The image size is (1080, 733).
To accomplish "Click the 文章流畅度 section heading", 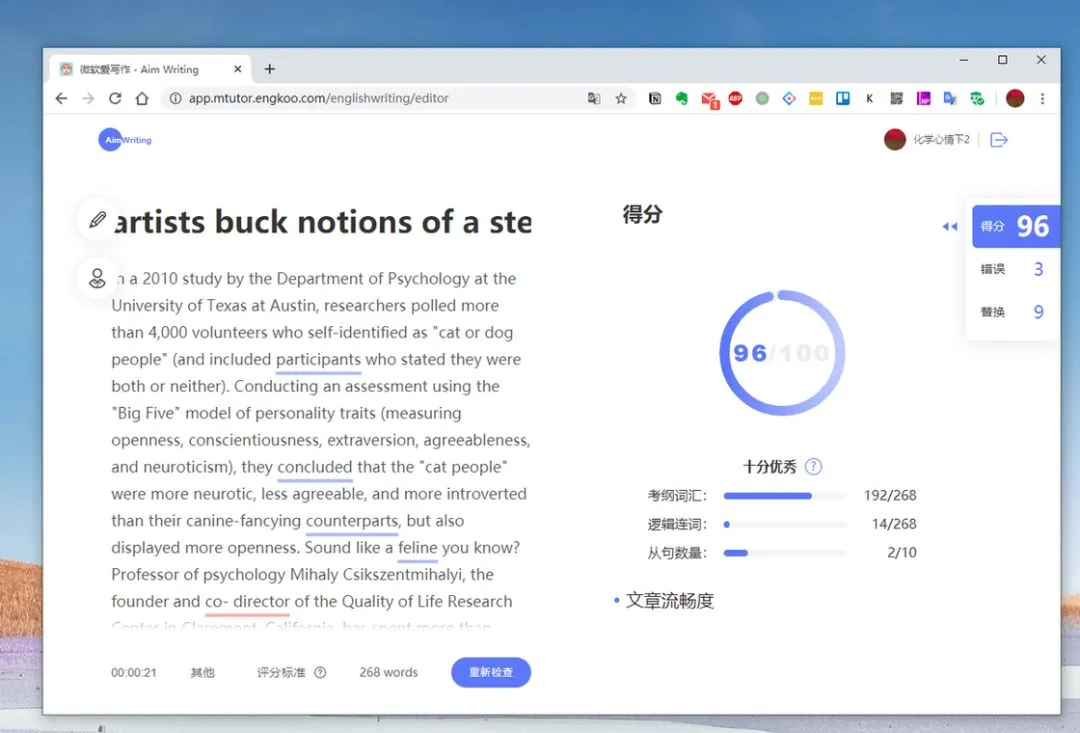I will click(x=669, y=601).
